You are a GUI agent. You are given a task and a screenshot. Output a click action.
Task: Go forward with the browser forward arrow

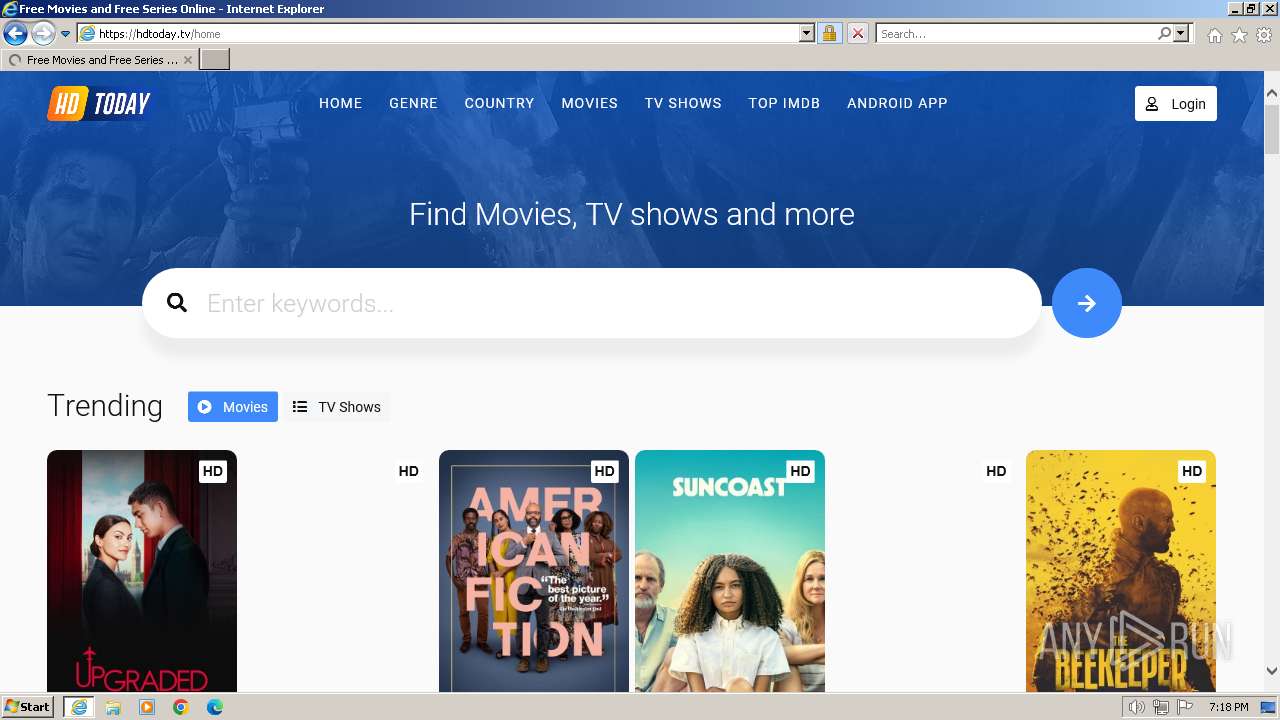click(42, 34)
